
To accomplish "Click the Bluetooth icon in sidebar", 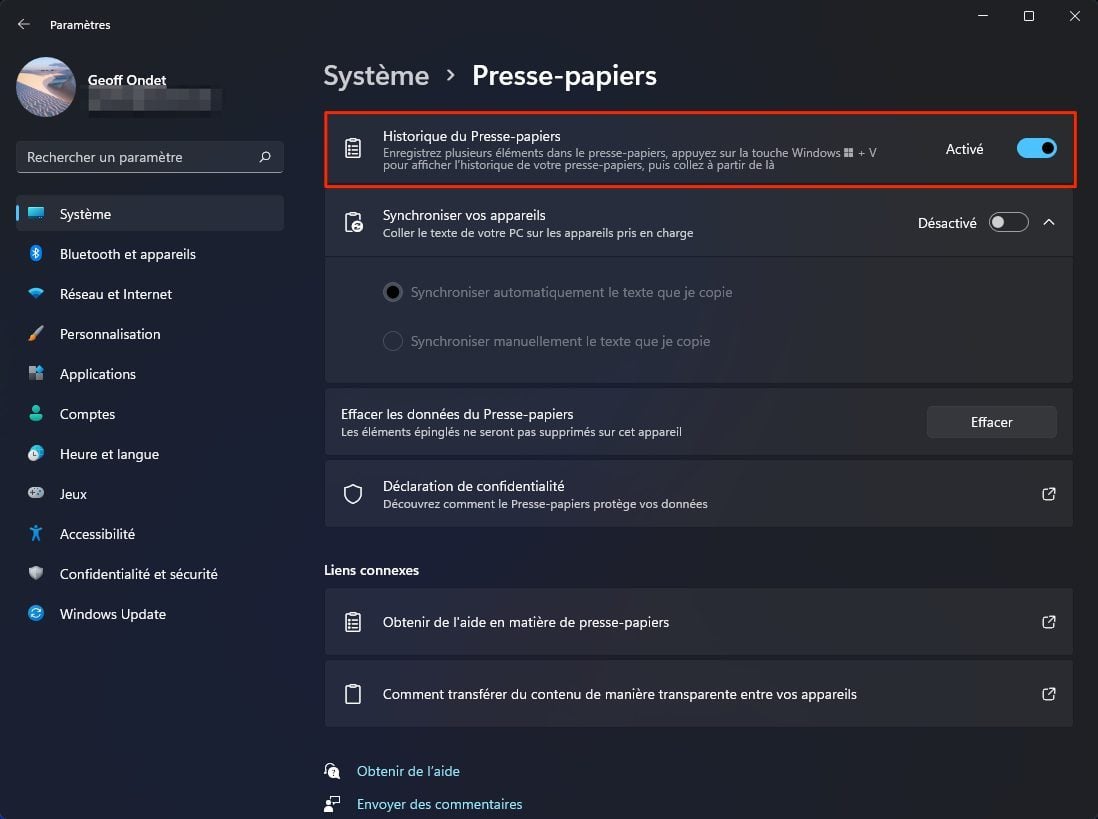I will point(36,253).
